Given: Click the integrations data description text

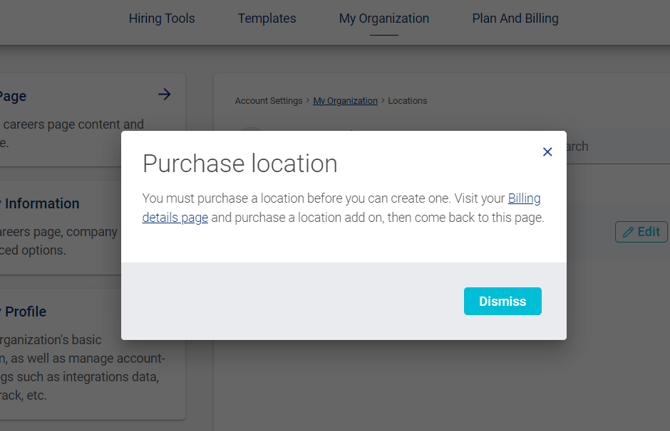Looking at the screenshot, I should 82,376.
